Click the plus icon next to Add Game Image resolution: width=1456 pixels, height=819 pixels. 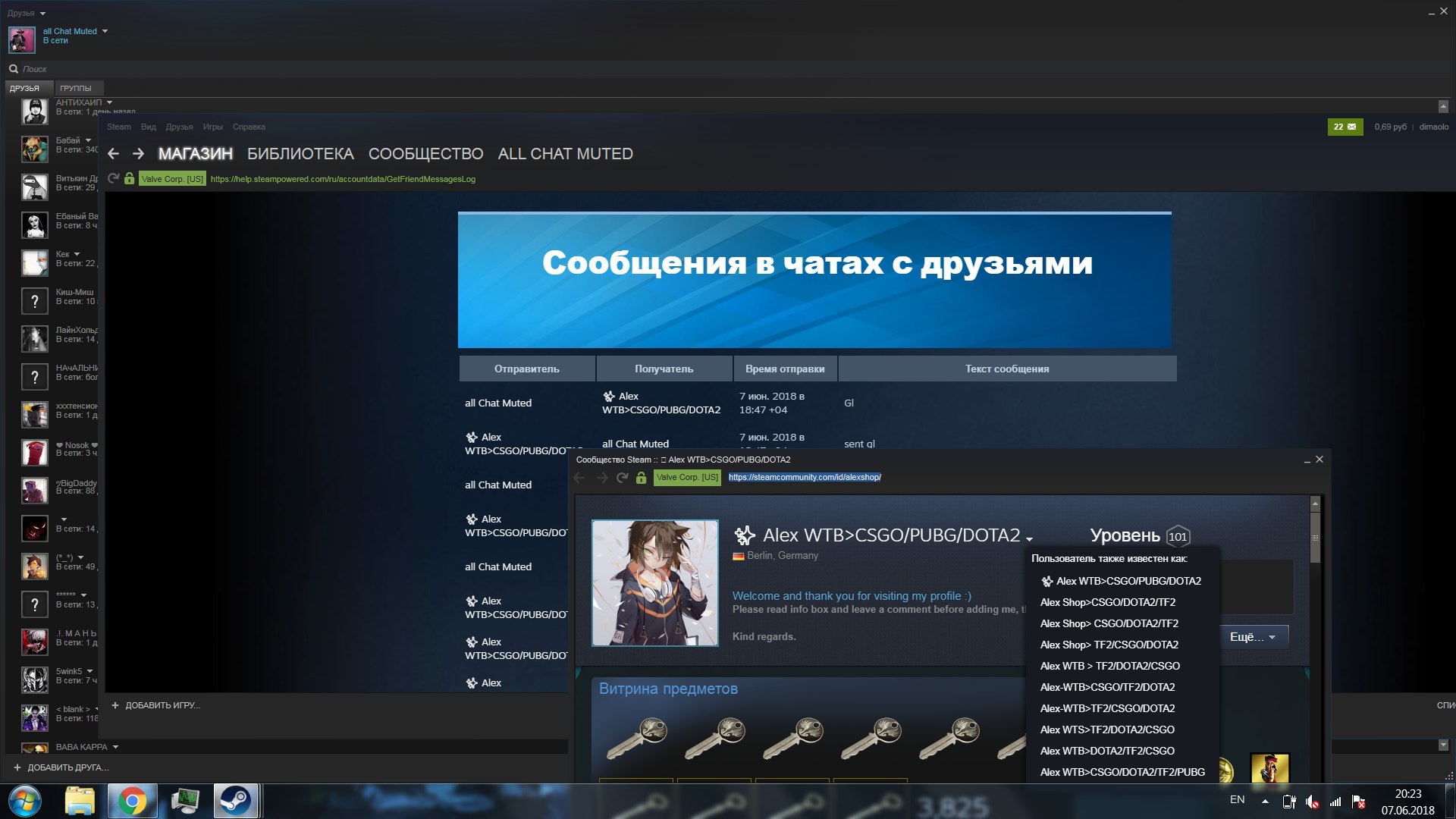pos(115,705)
